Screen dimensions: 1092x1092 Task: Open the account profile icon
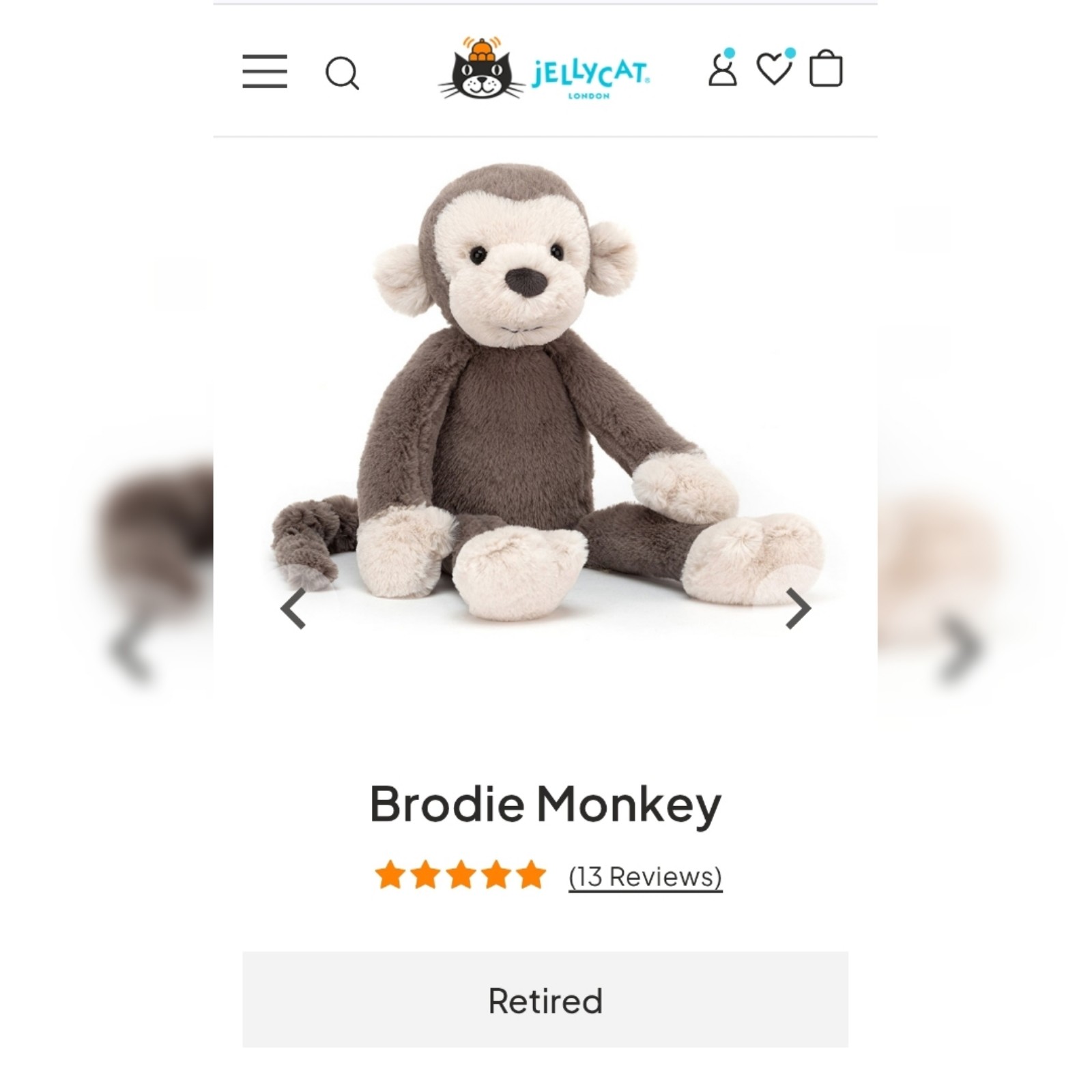coord(723,68)
